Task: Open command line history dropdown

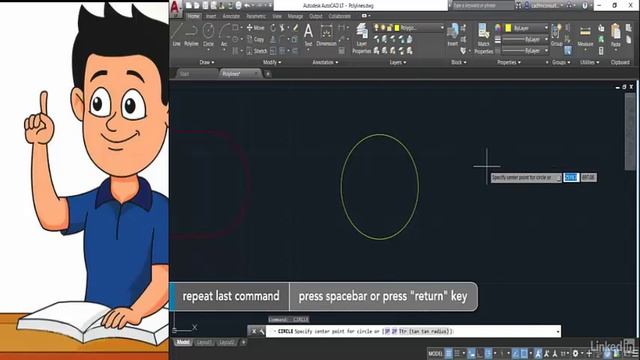Action: point(558,331)
